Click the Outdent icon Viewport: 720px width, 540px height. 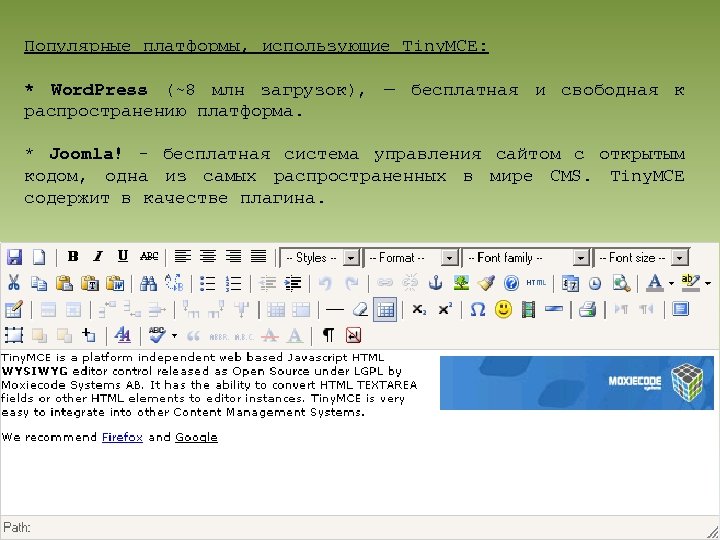pos(267,283)
